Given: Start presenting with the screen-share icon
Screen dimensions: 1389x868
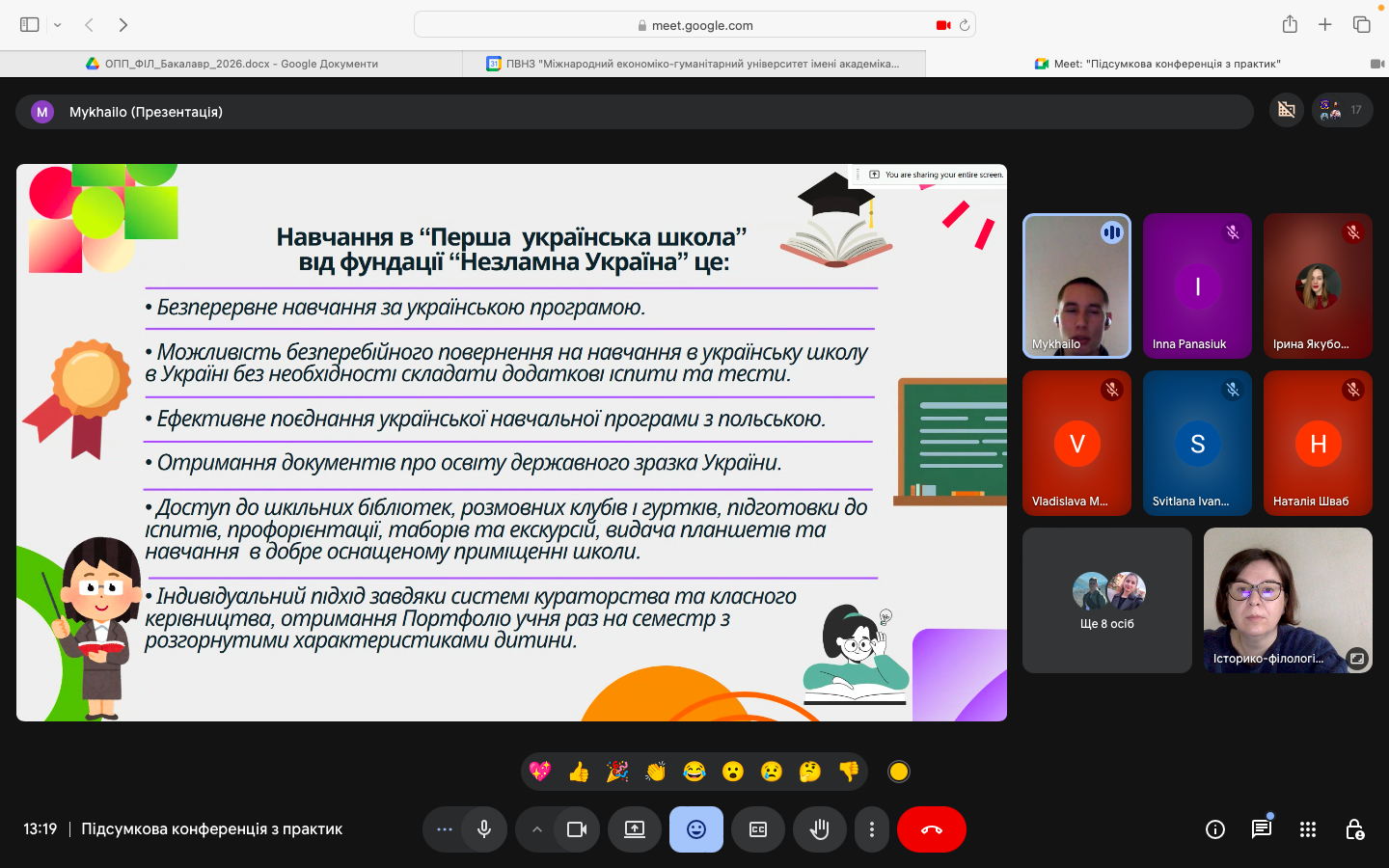Looking at the screenshot, I should pos(634,829).
